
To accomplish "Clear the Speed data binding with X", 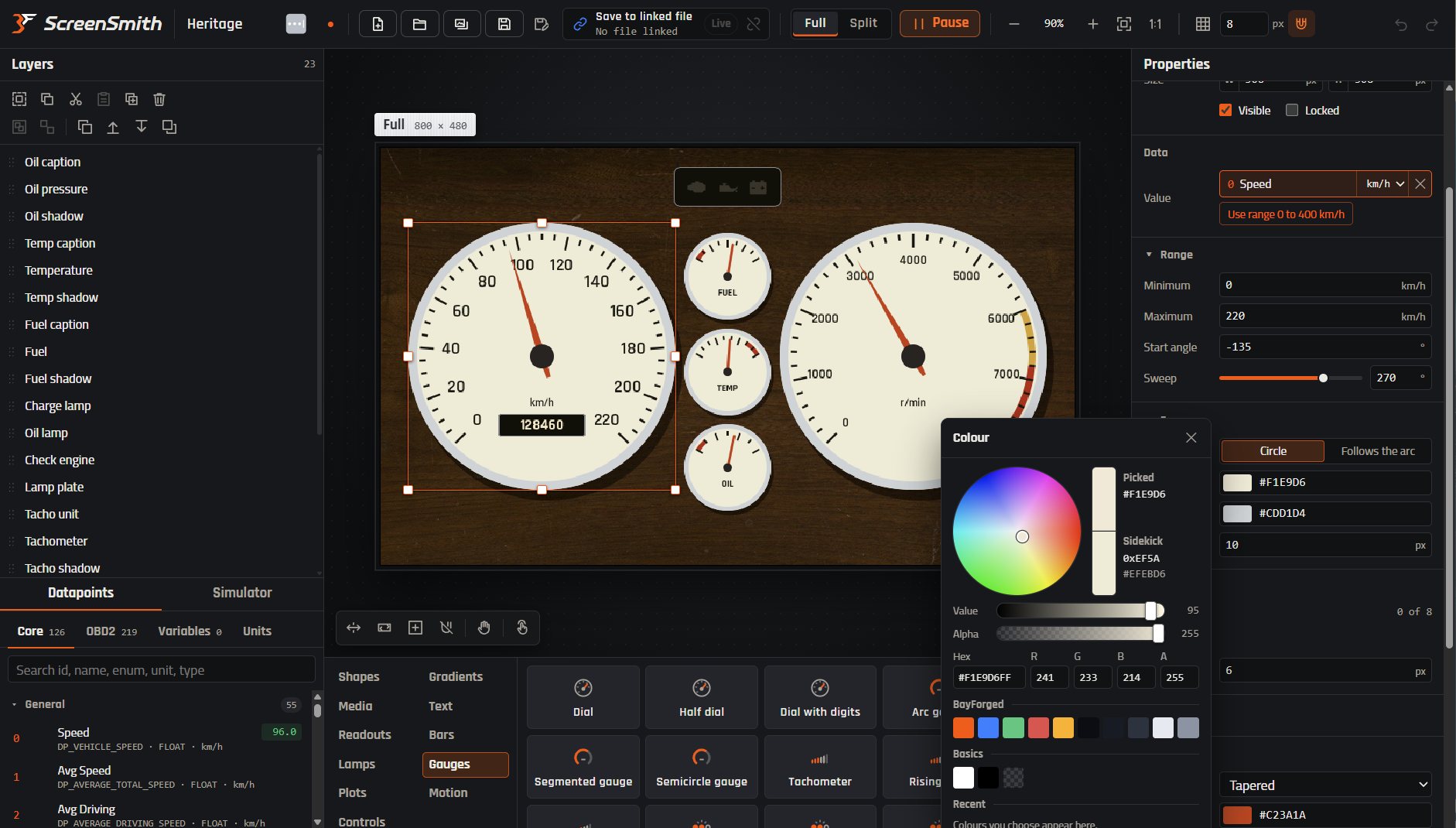I will pos(1420,184).
